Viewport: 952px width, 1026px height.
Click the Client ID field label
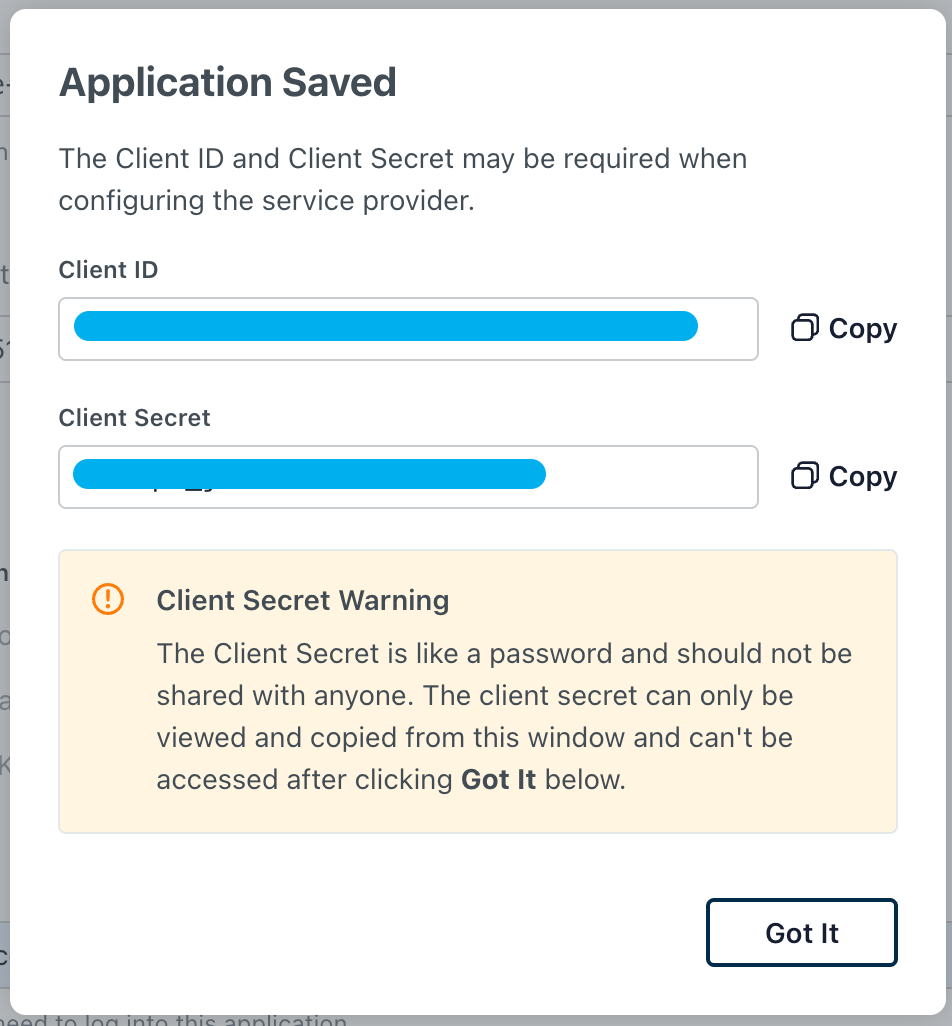[x=108, y=269]
